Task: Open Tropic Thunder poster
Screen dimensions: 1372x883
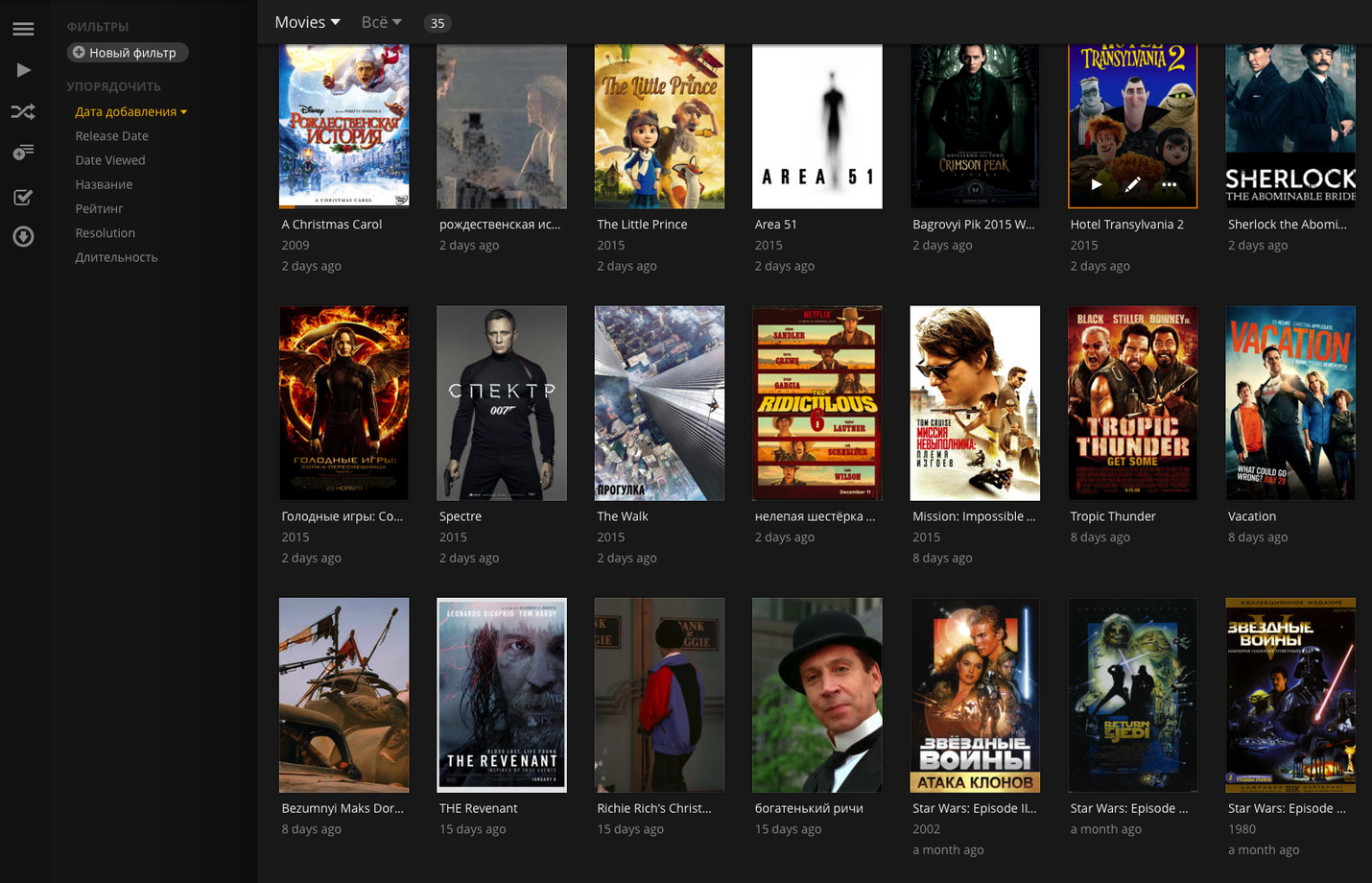Action: 1133,403
